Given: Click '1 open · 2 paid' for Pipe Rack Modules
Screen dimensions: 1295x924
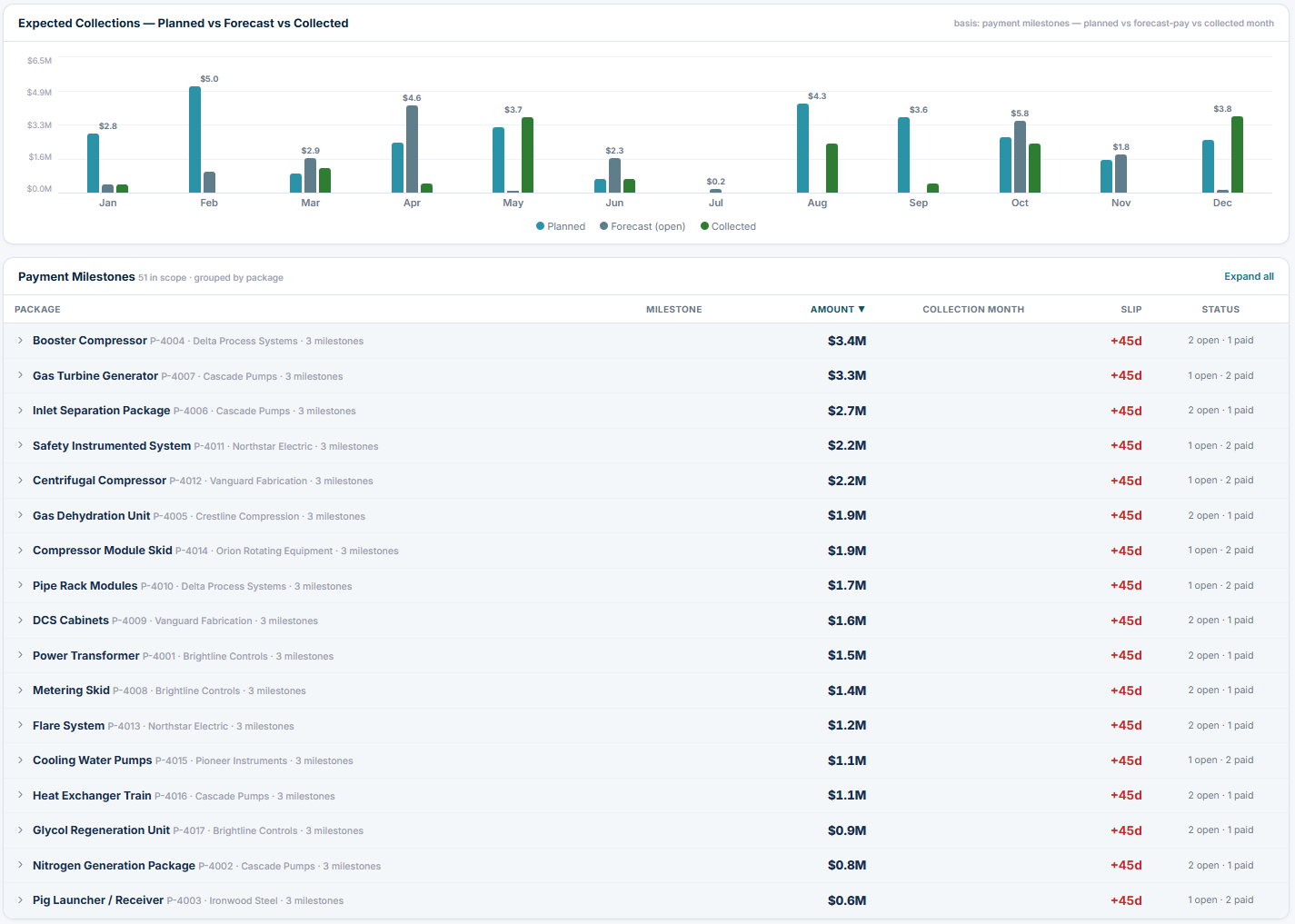Looking at the screenshot, I should click(x=1220, y=585).
